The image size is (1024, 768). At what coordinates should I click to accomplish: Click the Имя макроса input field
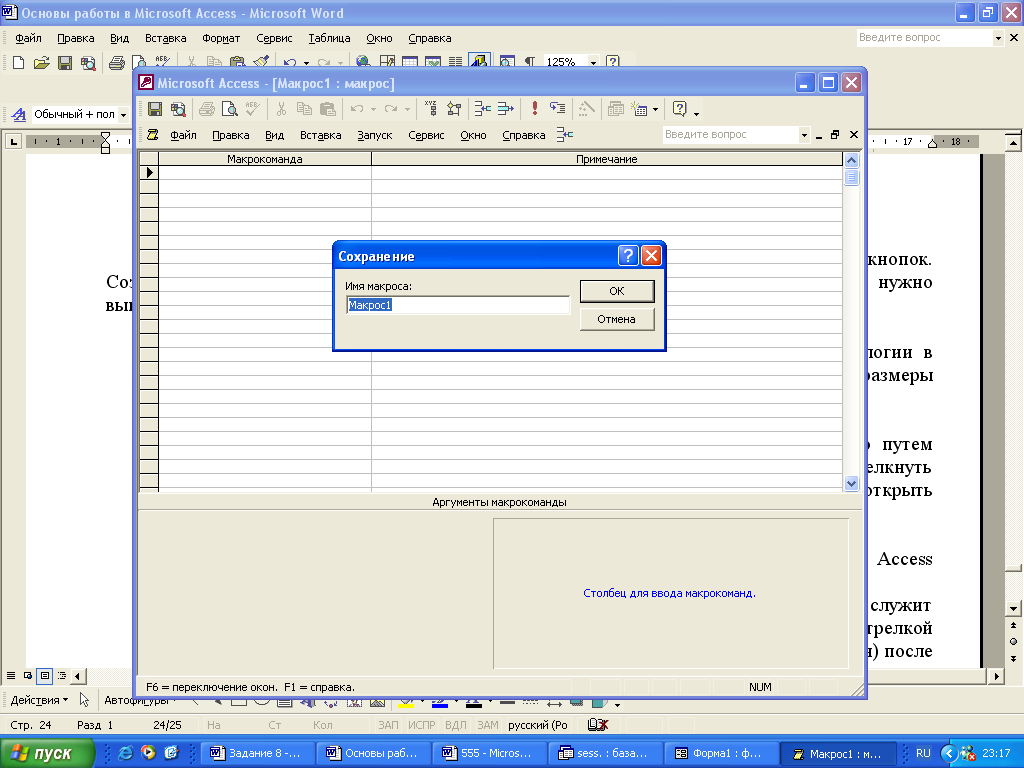click(x=458, y=305)
